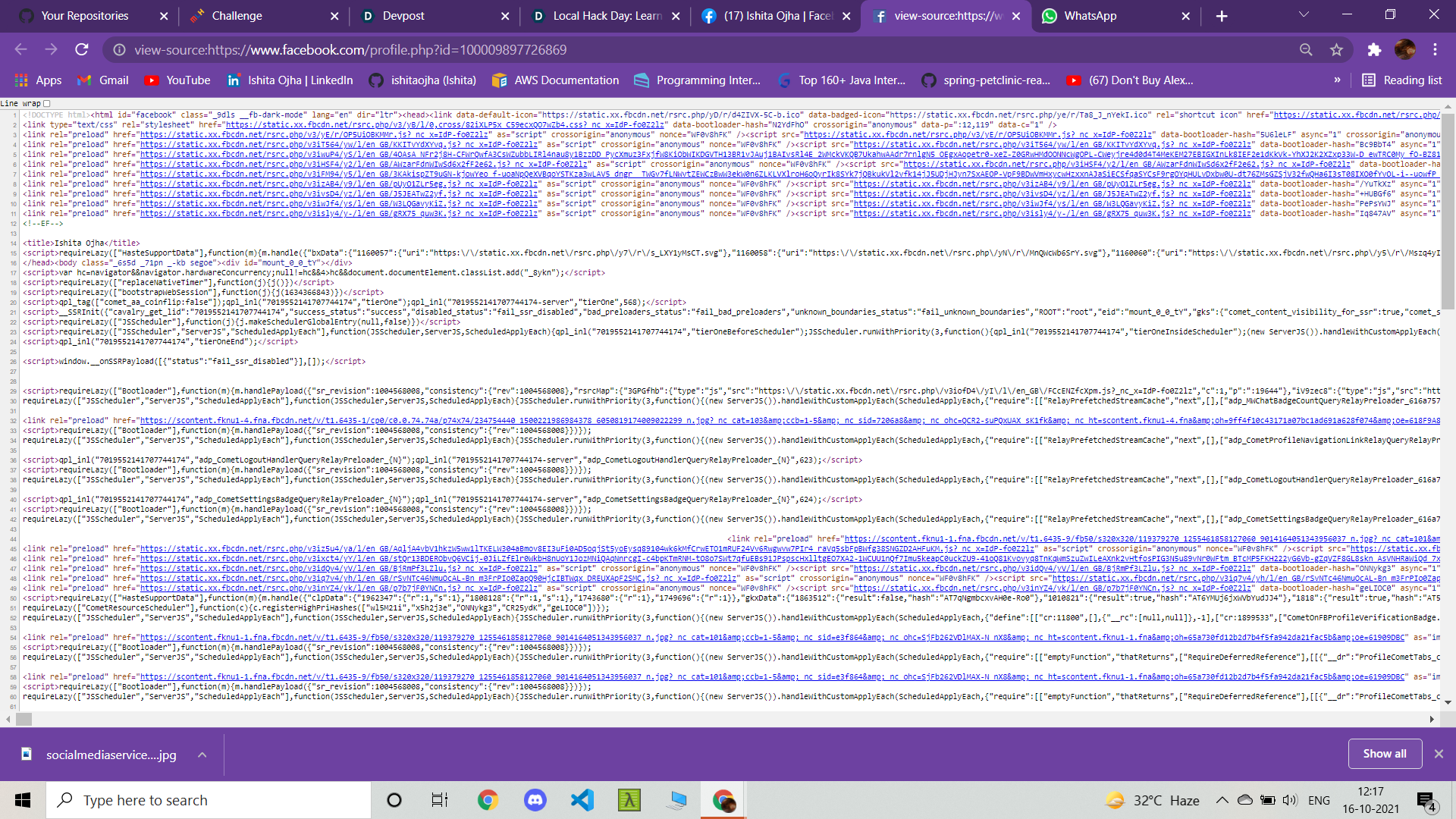The image size is (1456, 819).
Task: Open the Extensions puzzle icon
Action: [1374, 50]
